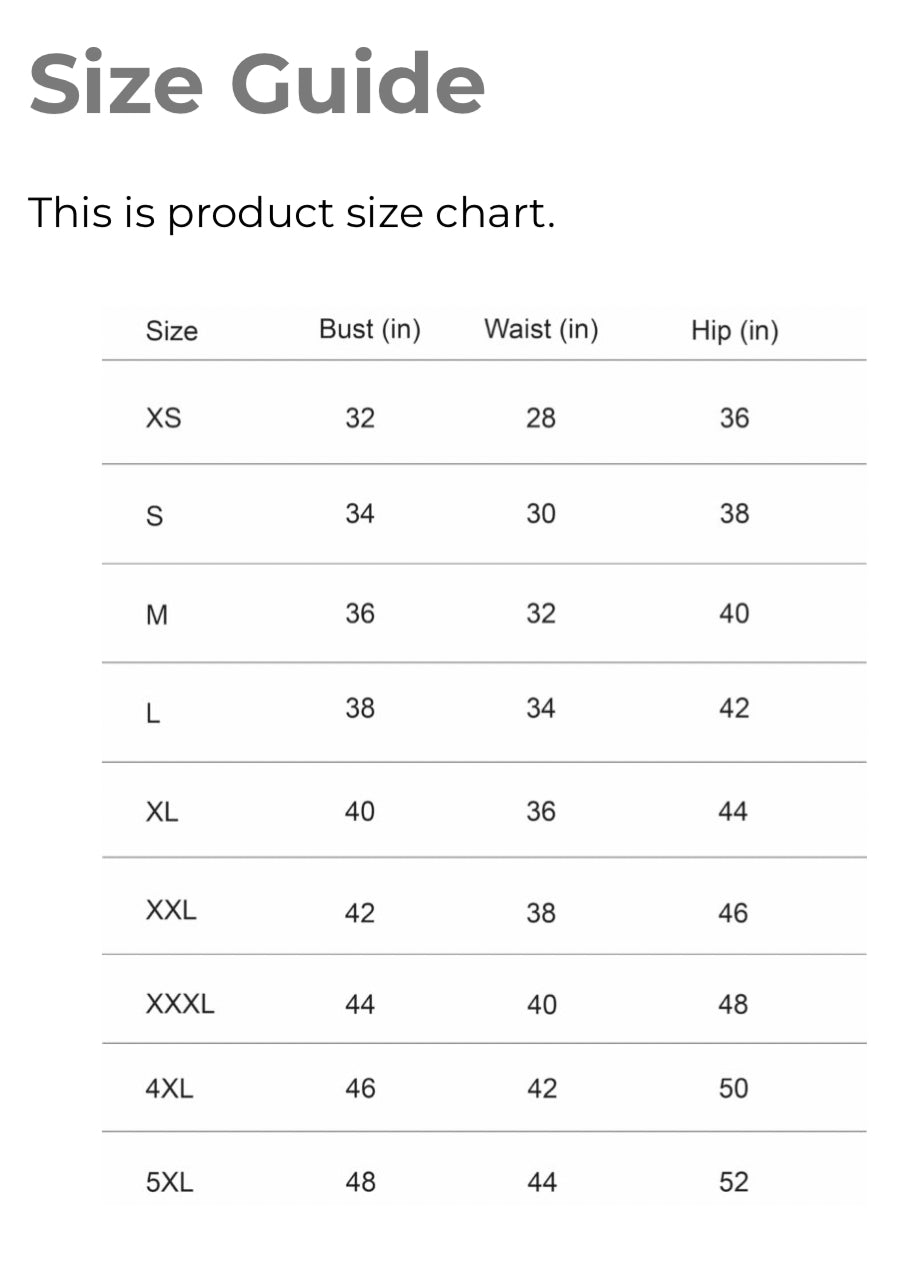Click the S size row label

click(x=155, y=516)
